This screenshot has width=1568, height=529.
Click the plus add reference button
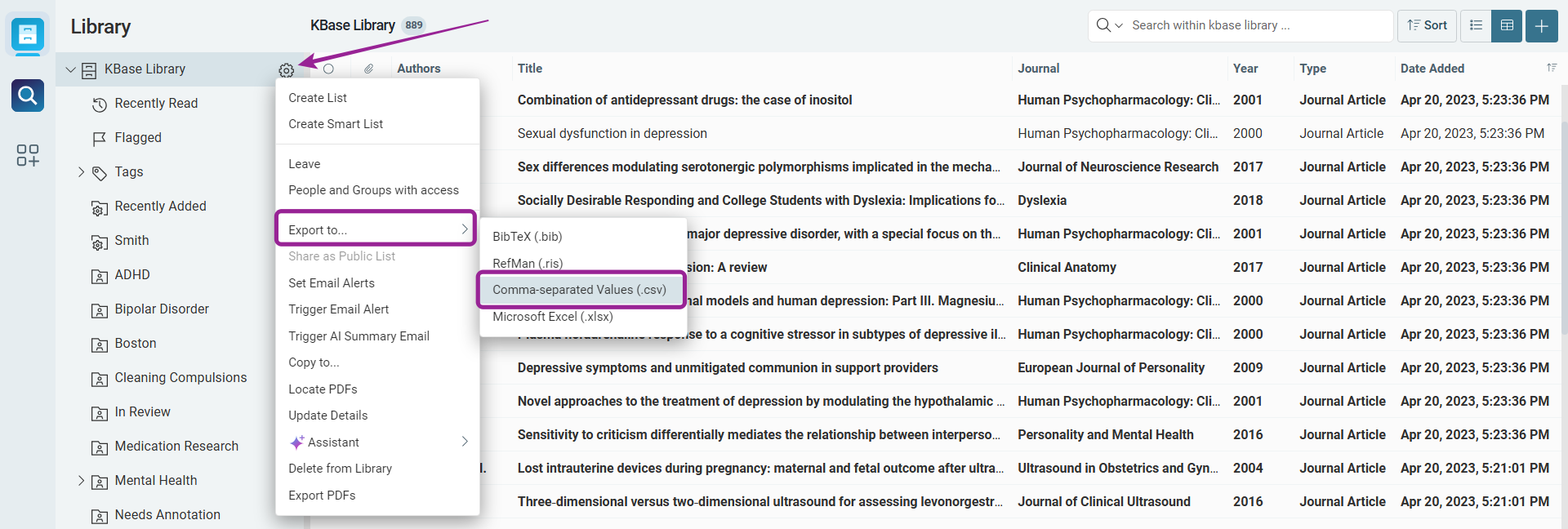(1542, 26)
